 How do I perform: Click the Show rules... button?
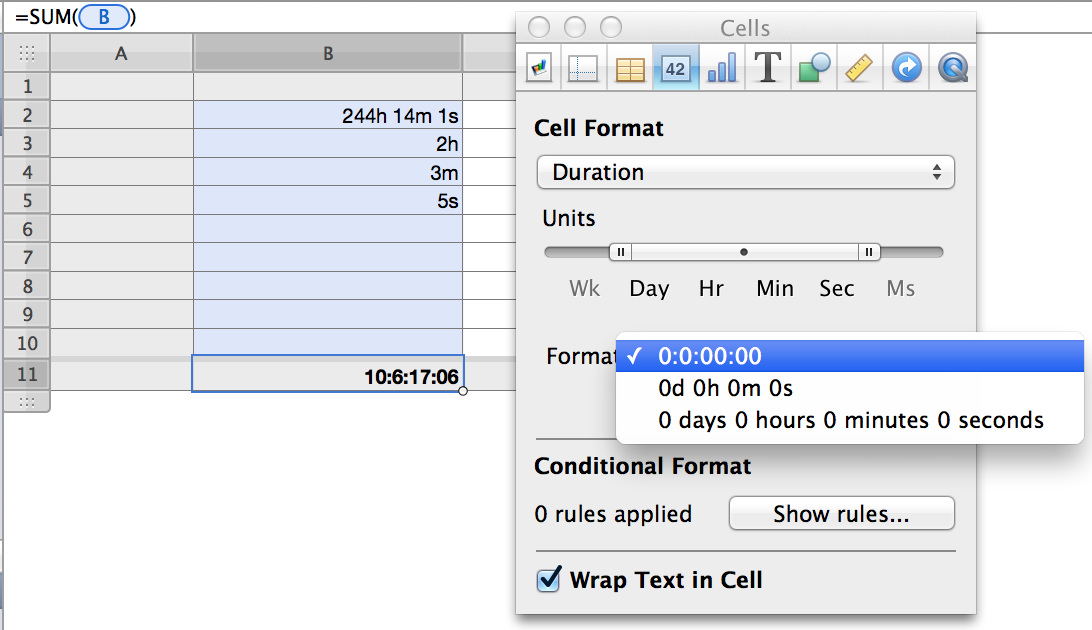pyautogui.click(x=841, y=514)
